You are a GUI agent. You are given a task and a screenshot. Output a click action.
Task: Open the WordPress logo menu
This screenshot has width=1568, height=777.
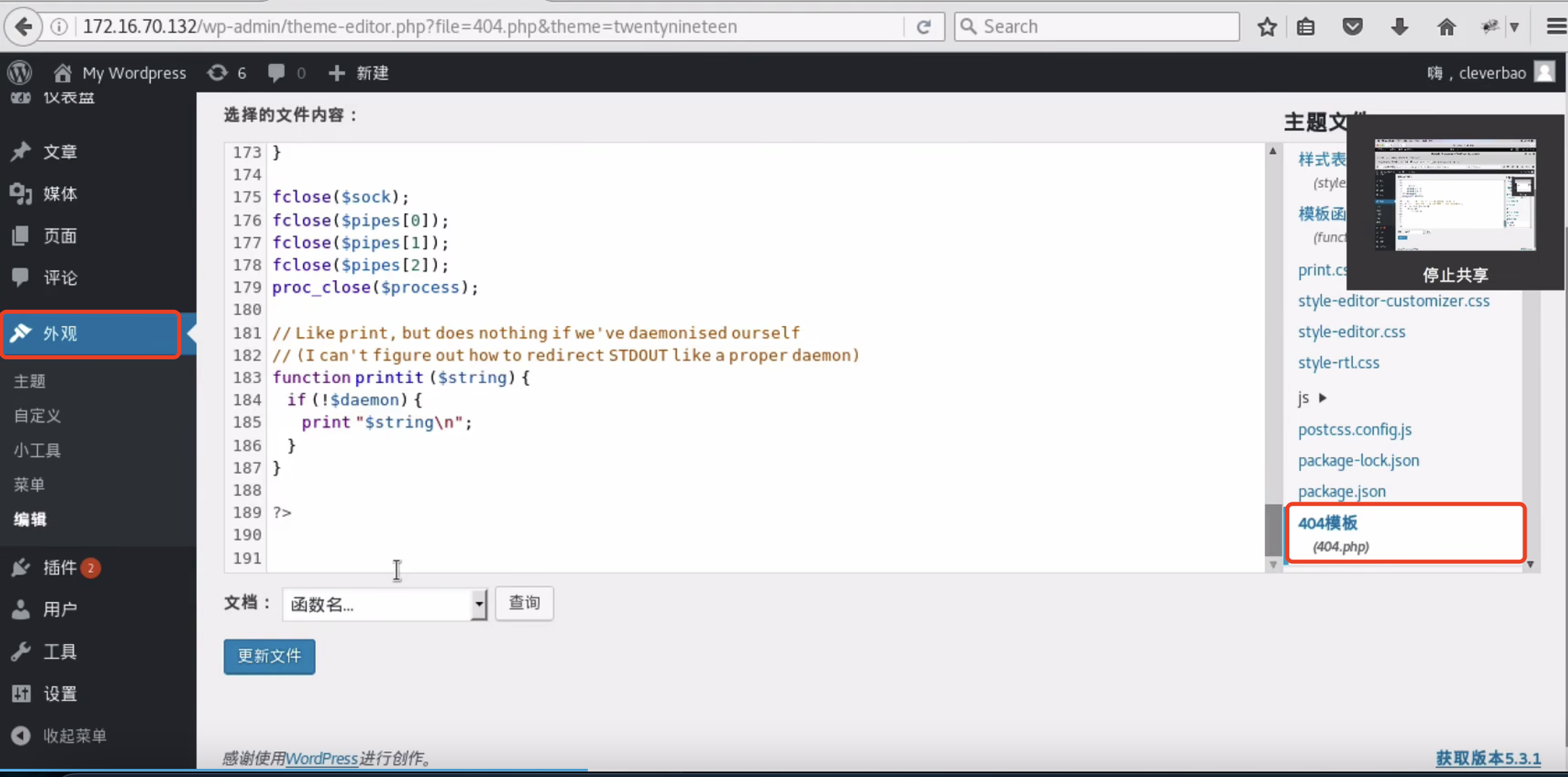[20, 72]
